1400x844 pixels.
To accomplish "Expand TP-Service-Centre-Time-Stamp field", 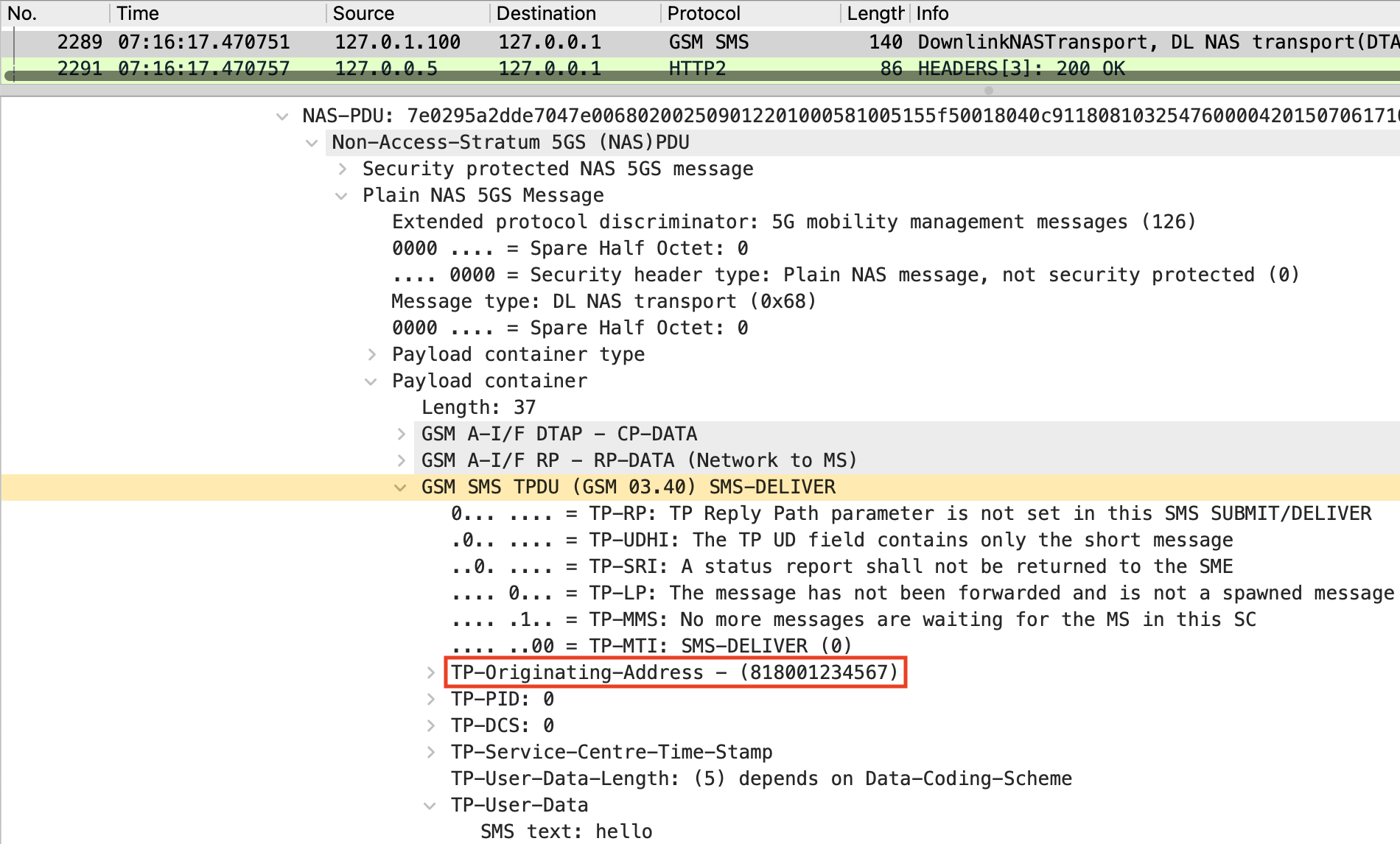I will coord(431,753).
